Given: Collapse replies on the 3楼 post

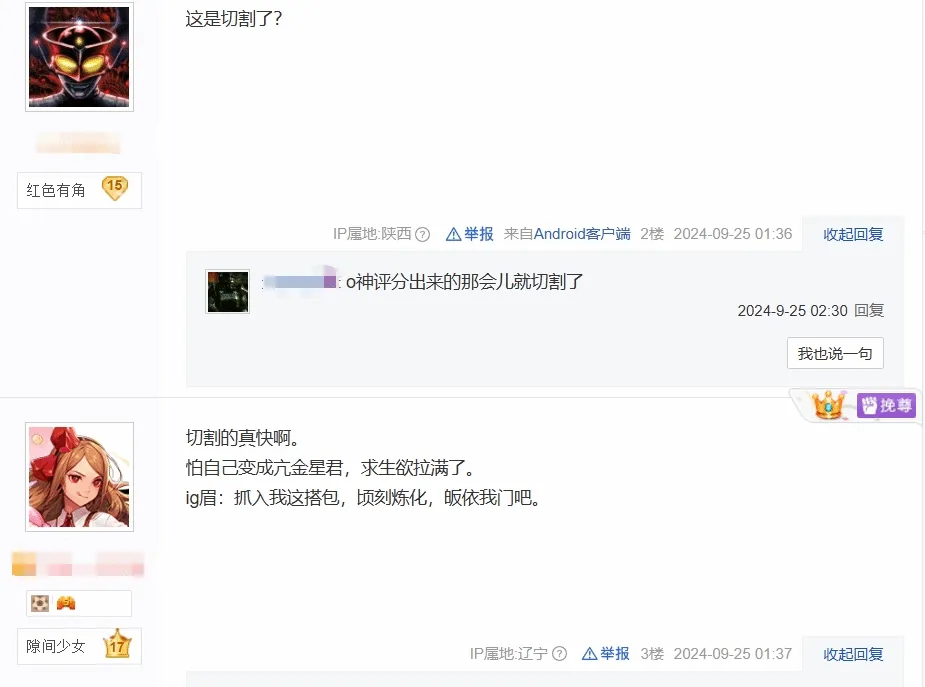Looking at the screenshot, I should point(853,655).
